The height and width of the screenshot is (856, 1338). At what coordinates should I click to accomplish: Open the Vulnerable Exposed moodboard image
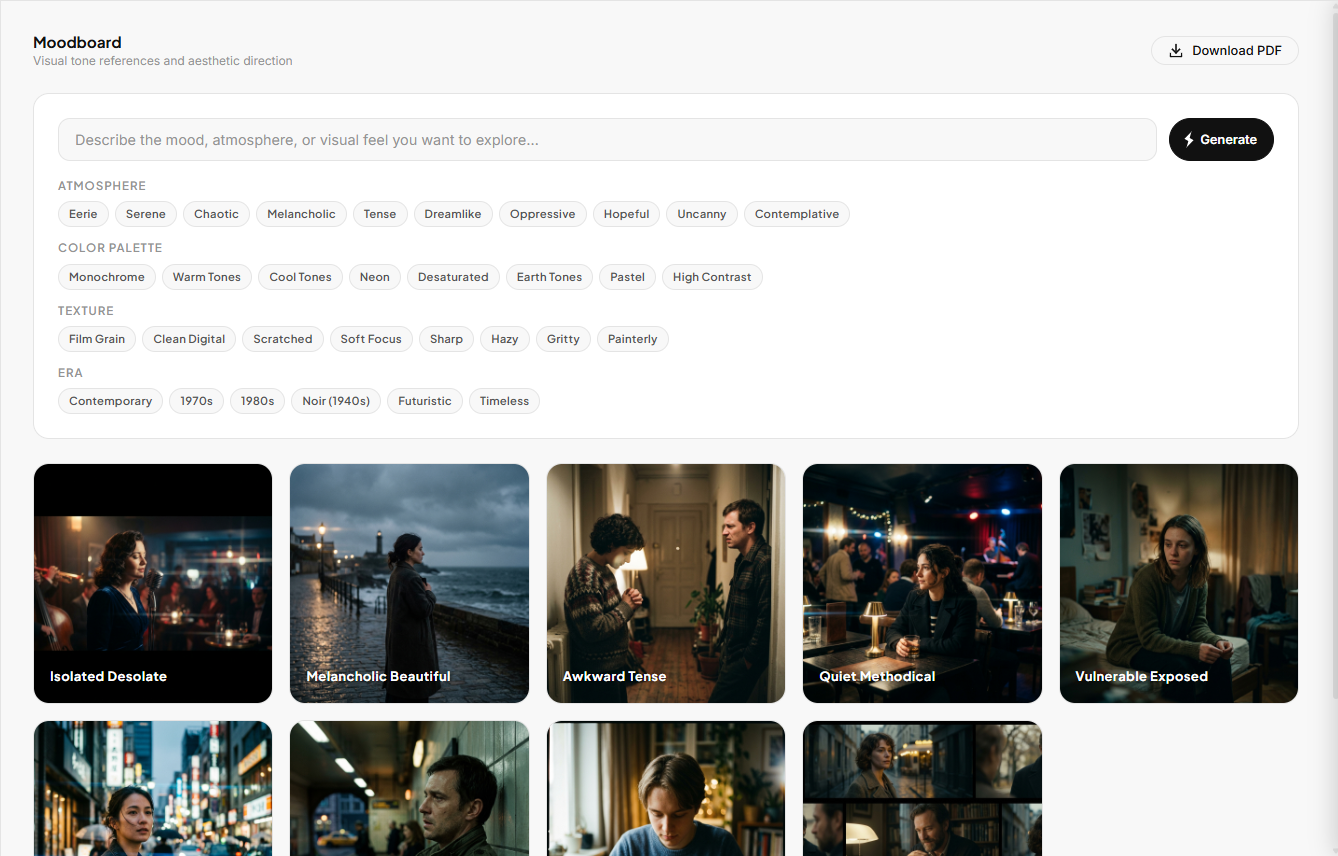(x=1179, y=583)
